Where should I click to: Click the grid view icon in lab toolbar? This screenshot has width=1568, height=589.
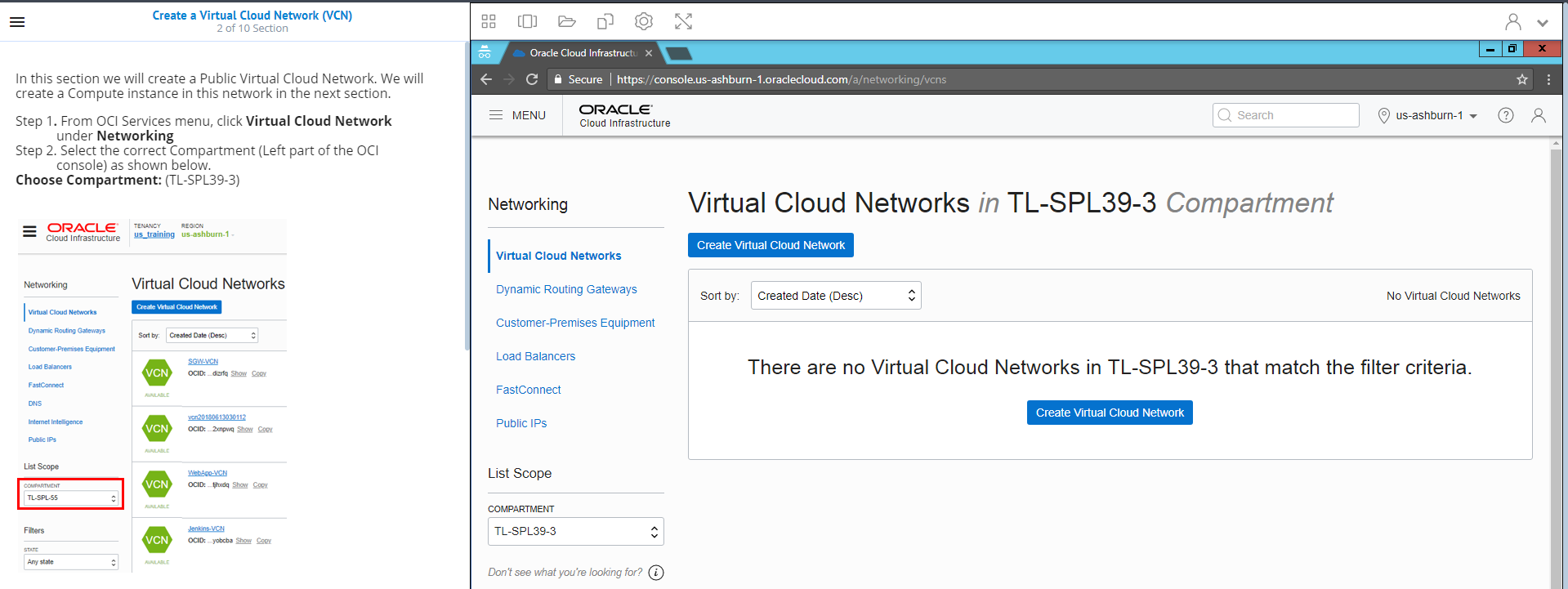click(489, 21)
